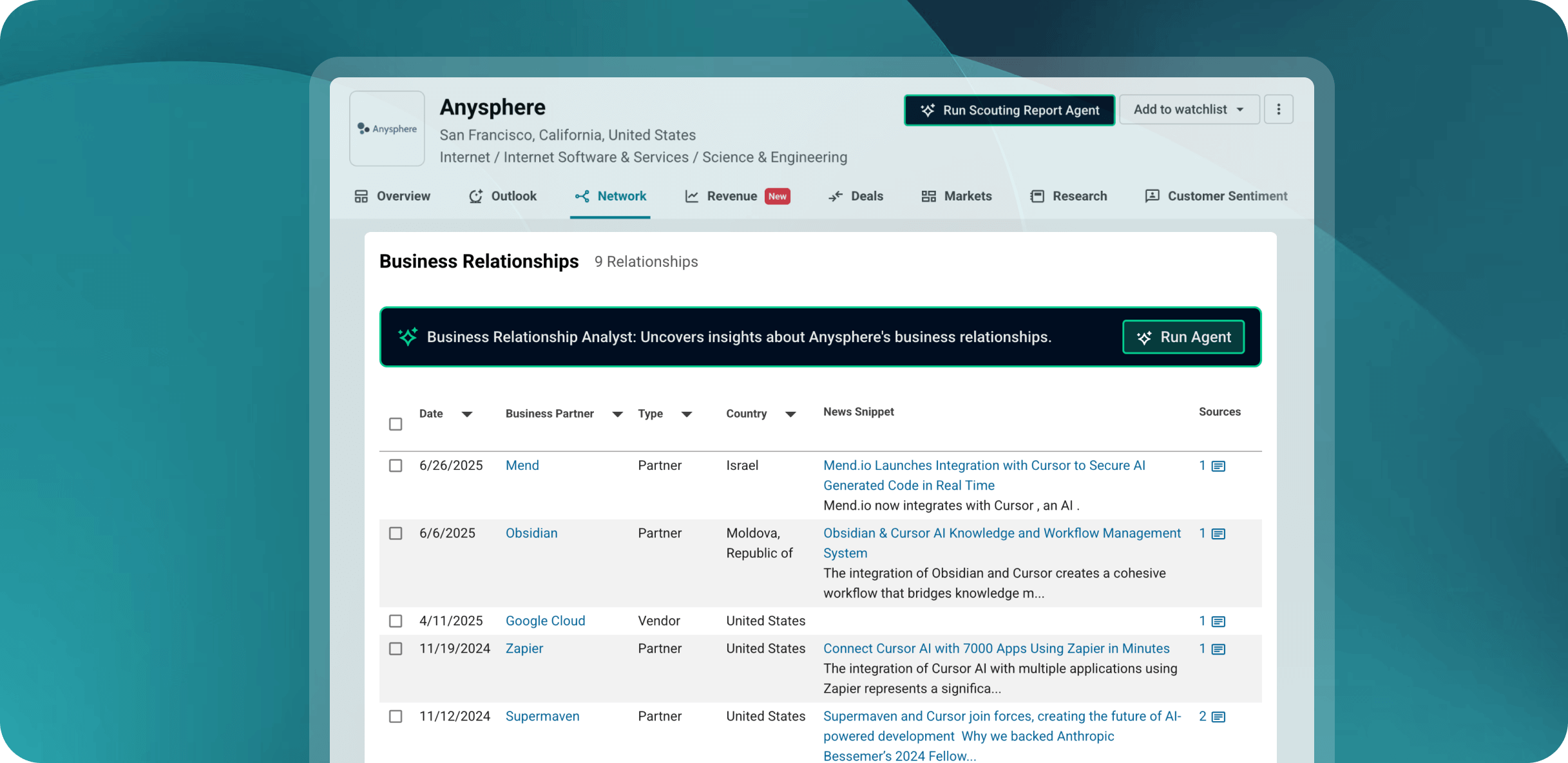Select the Google Cloud row checkbox
Image resolution: width=1568 pixels, height=763 pixels.
(x=396, y=621)
